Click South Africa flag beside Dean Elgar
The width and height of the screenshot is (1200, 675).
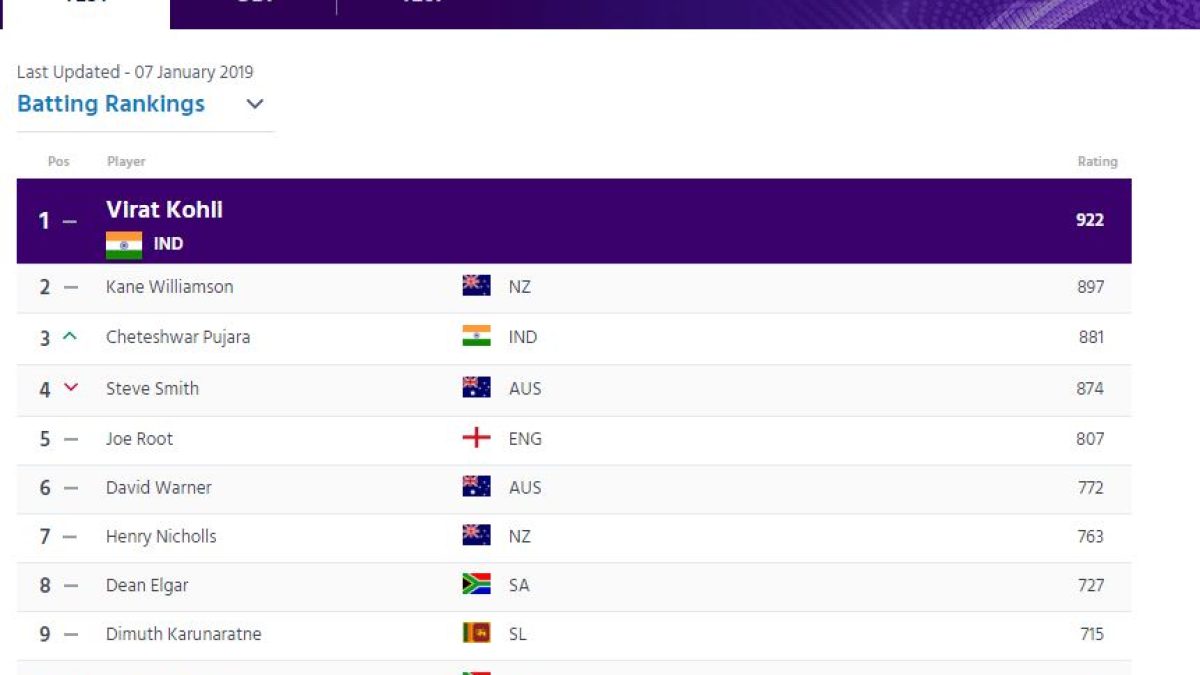pos(476,585)
